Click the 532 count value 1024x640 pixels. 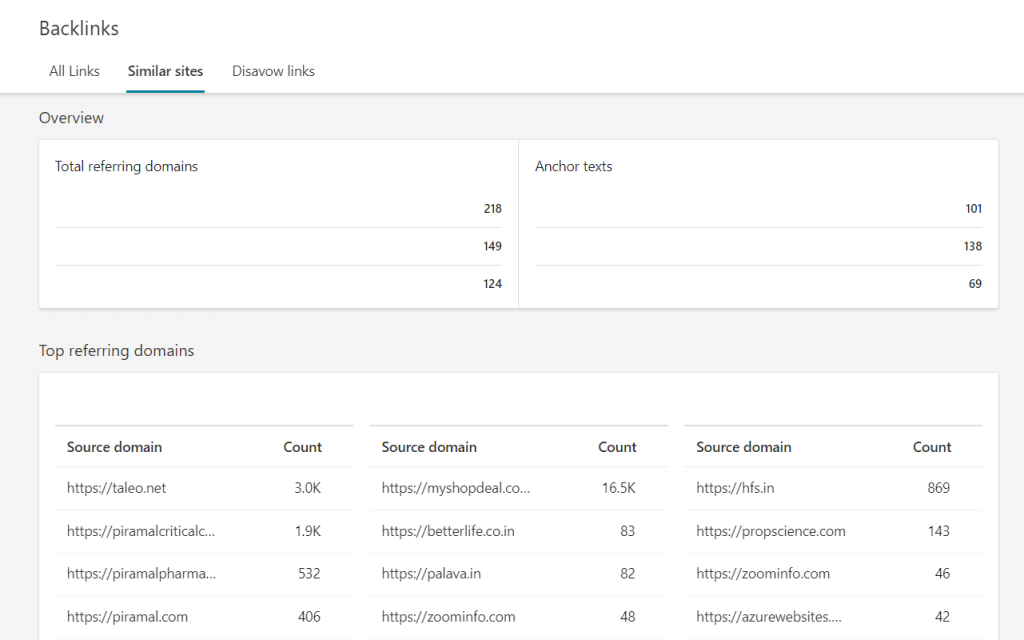(309, 573)
